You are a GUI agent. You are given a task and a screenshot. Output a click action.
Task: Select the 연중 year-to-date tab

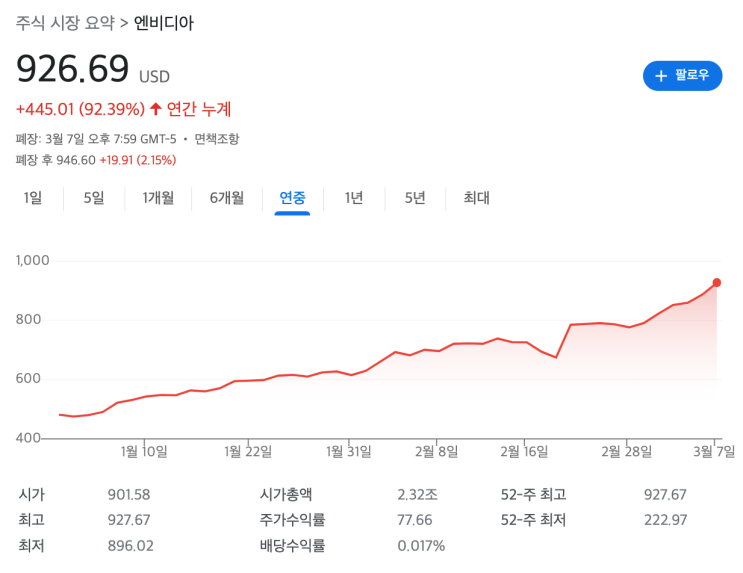292,198
